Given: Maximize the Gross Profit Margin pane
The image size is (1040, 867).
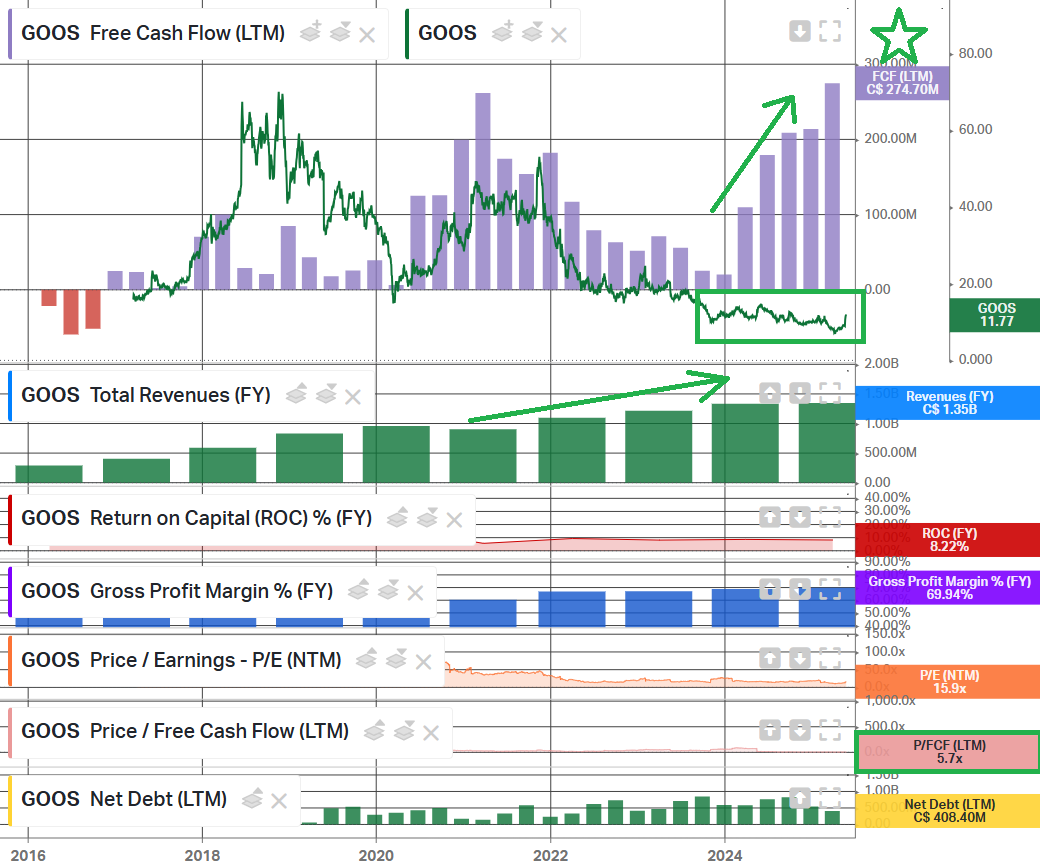Looking at the screenshot, I should [x=830, y=589].
